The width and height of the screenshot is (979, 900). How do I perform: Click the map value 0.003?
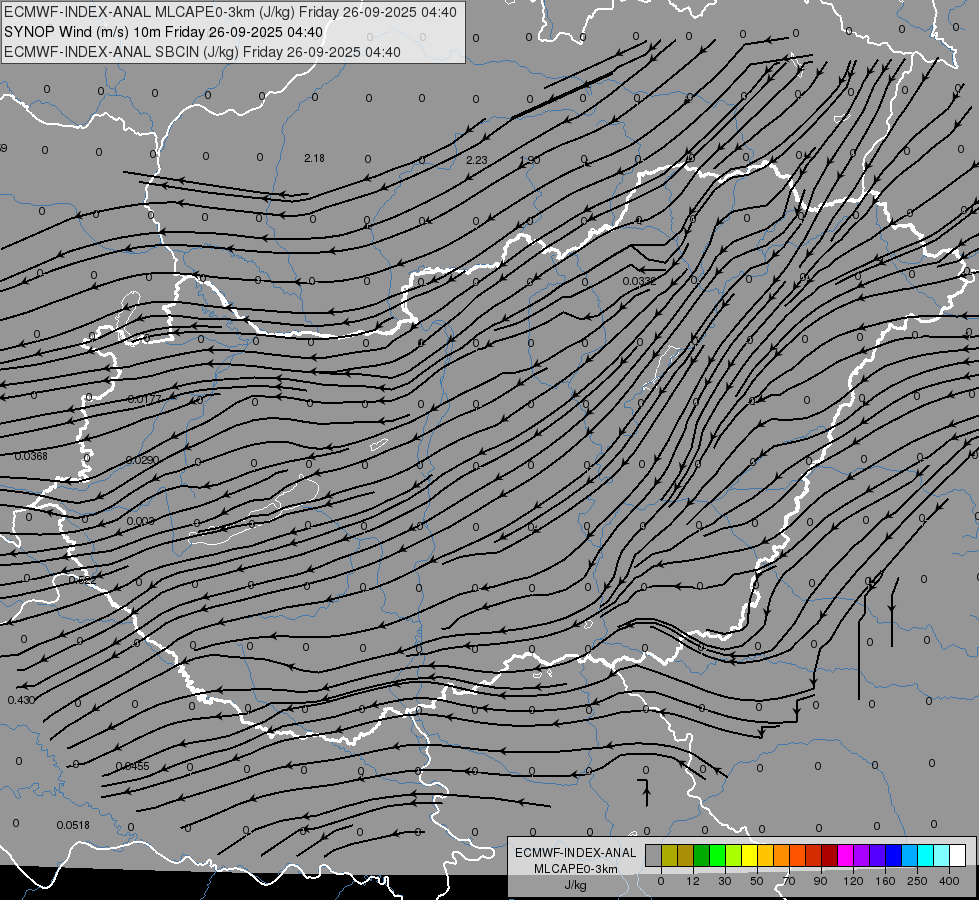tap(140, 522)
